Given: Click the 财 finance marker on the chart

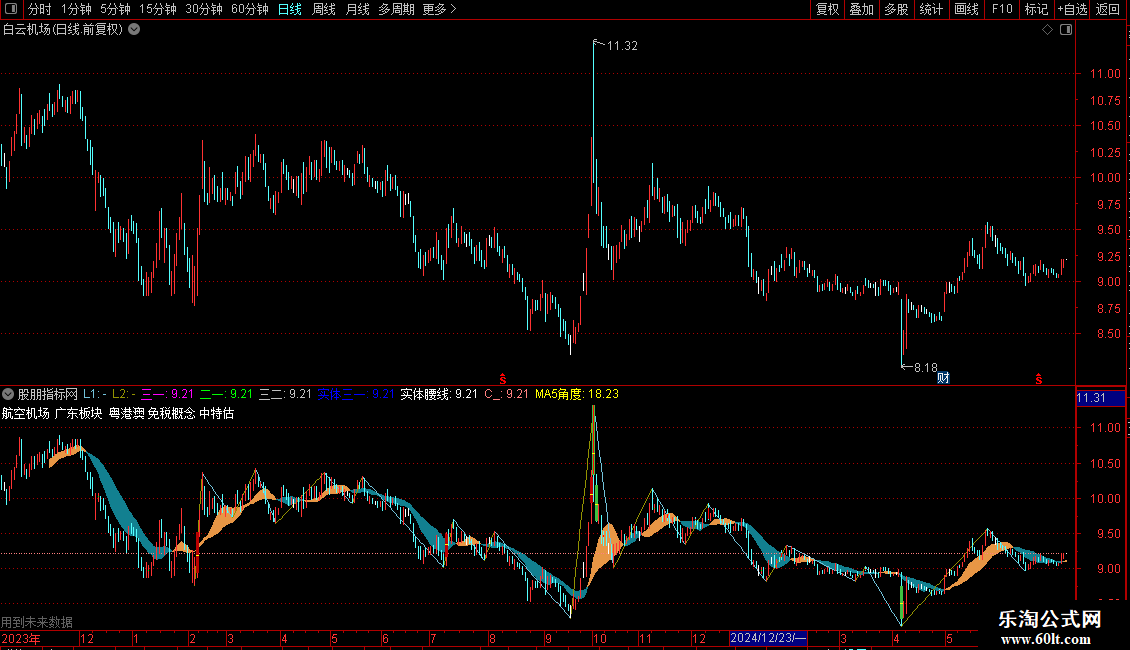Looking at the screenshot, I should click(x=943, y=378).
